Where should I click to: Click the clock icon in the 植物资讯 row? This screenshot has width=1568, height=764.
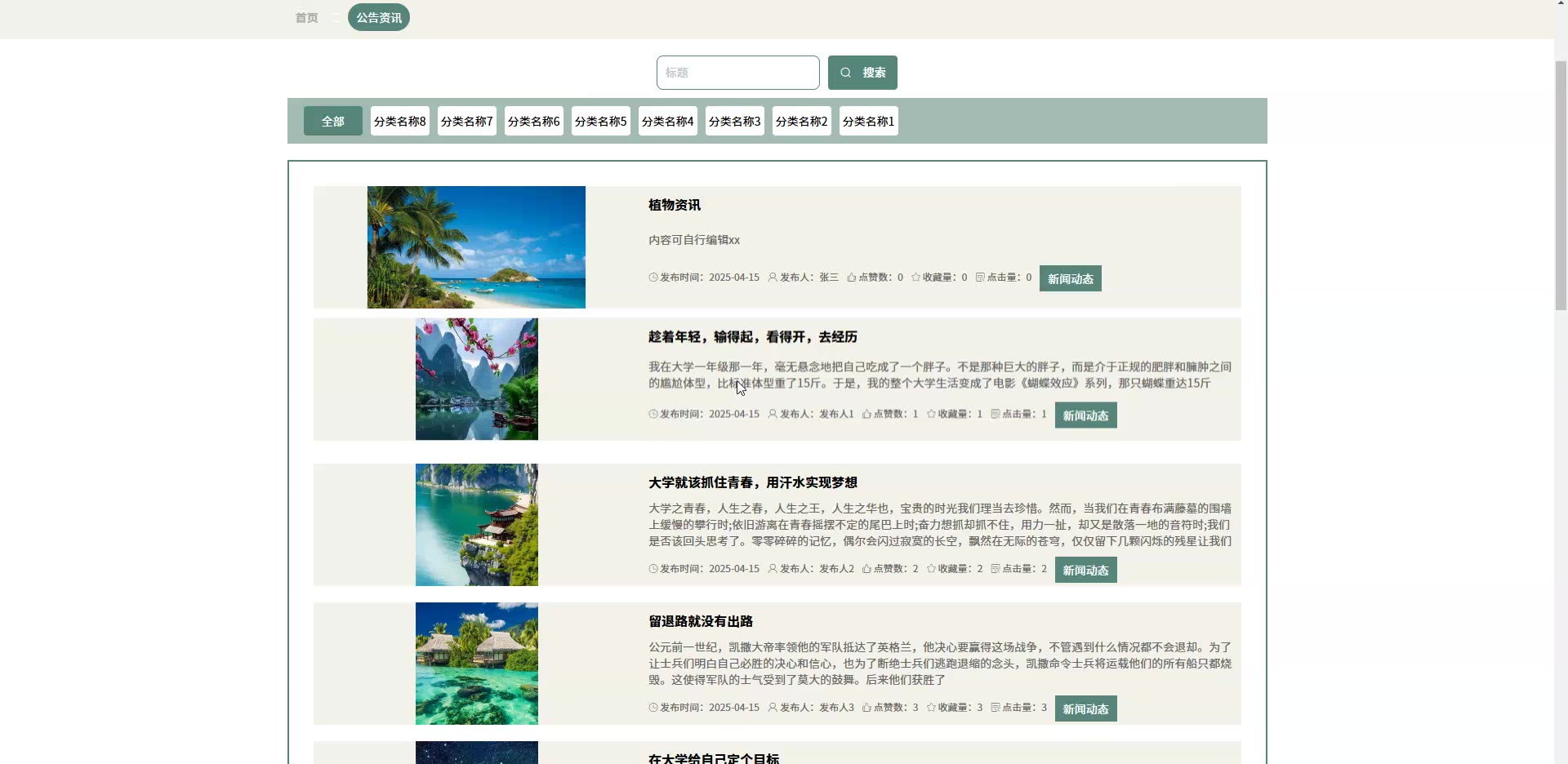(x=653, y=278)
